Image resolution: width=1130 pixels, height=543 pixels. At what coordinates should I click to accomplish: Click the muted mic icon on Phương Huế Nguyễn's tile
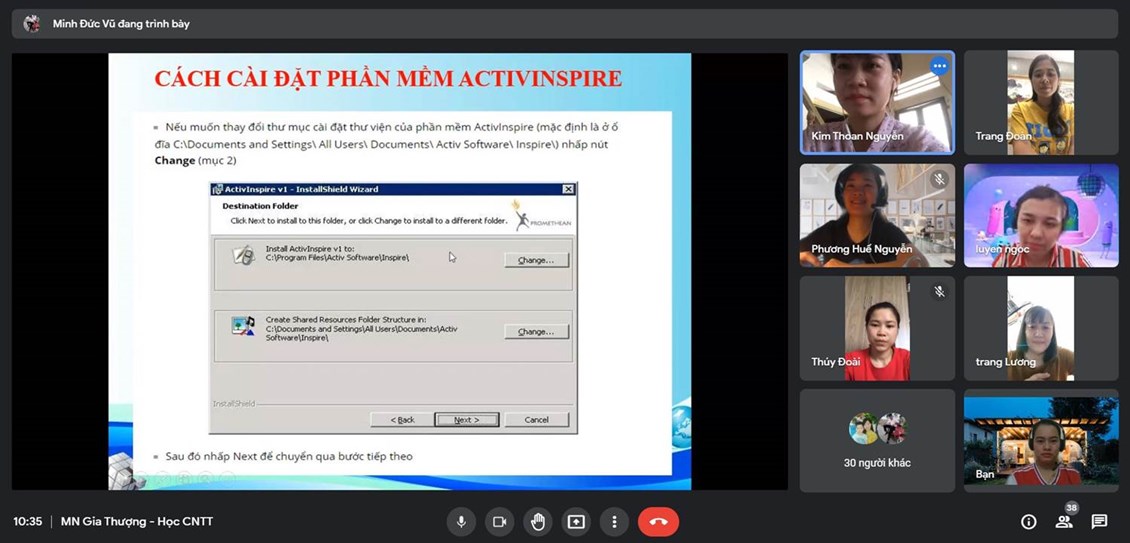click(938, 179)
